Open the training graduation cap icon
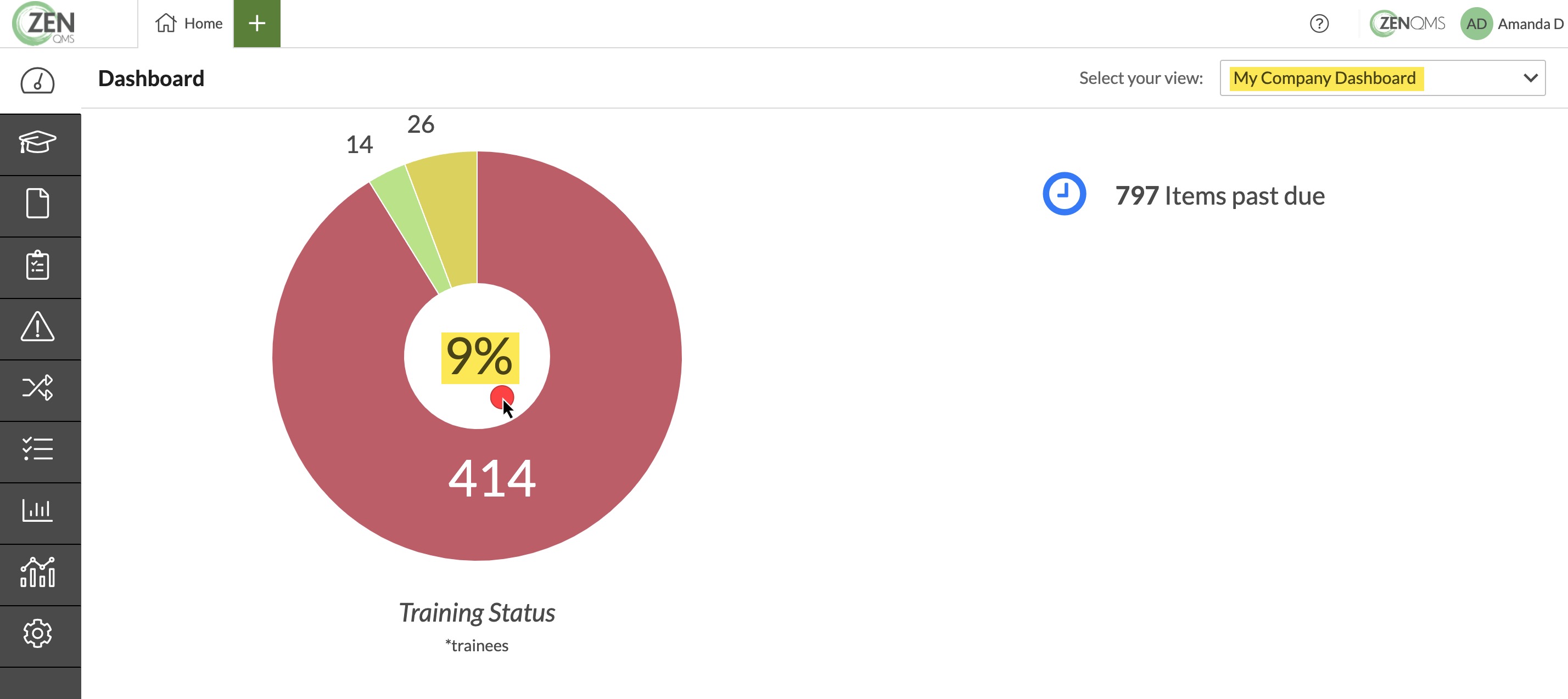 [38, 144]
